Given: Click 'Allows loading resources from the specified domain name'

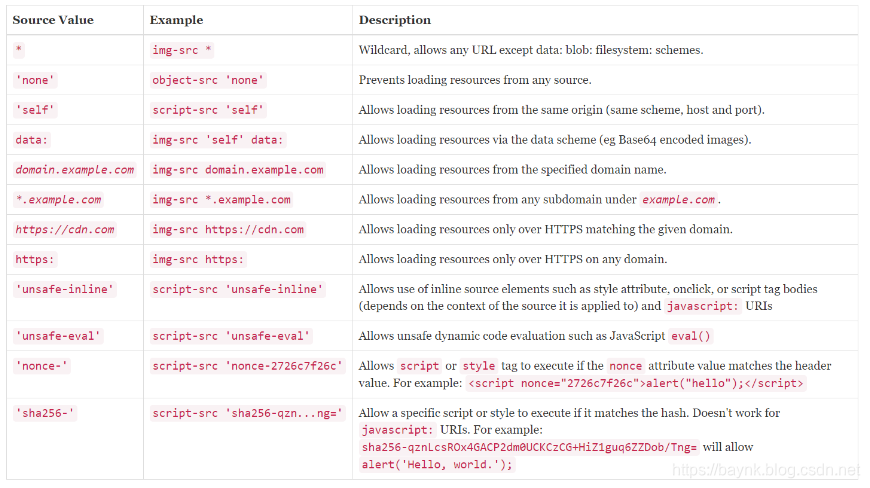Looking at the screenshot, I should coord(513,170).
